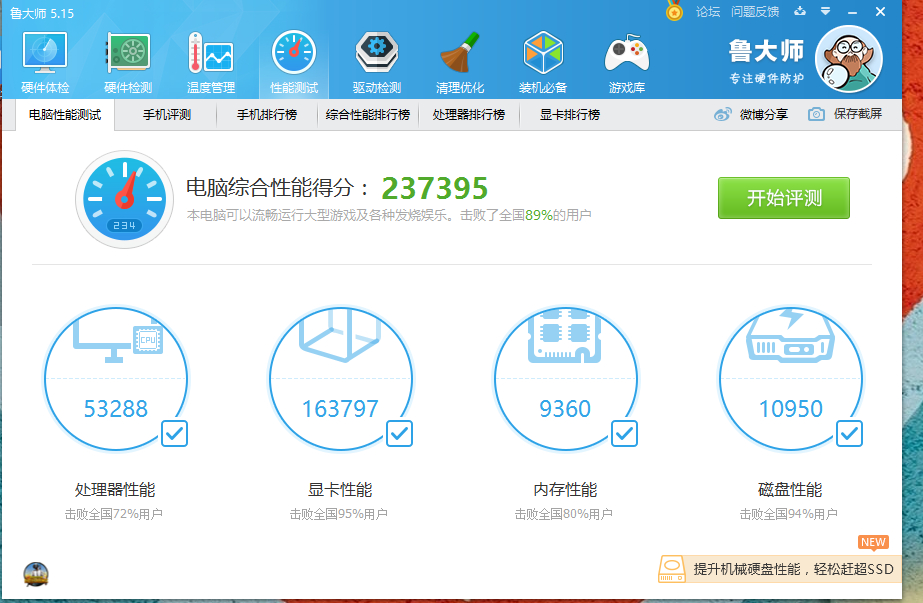923x603 pixels.
Task: Click the memory score 9360
Action: [x=565, y=409]
